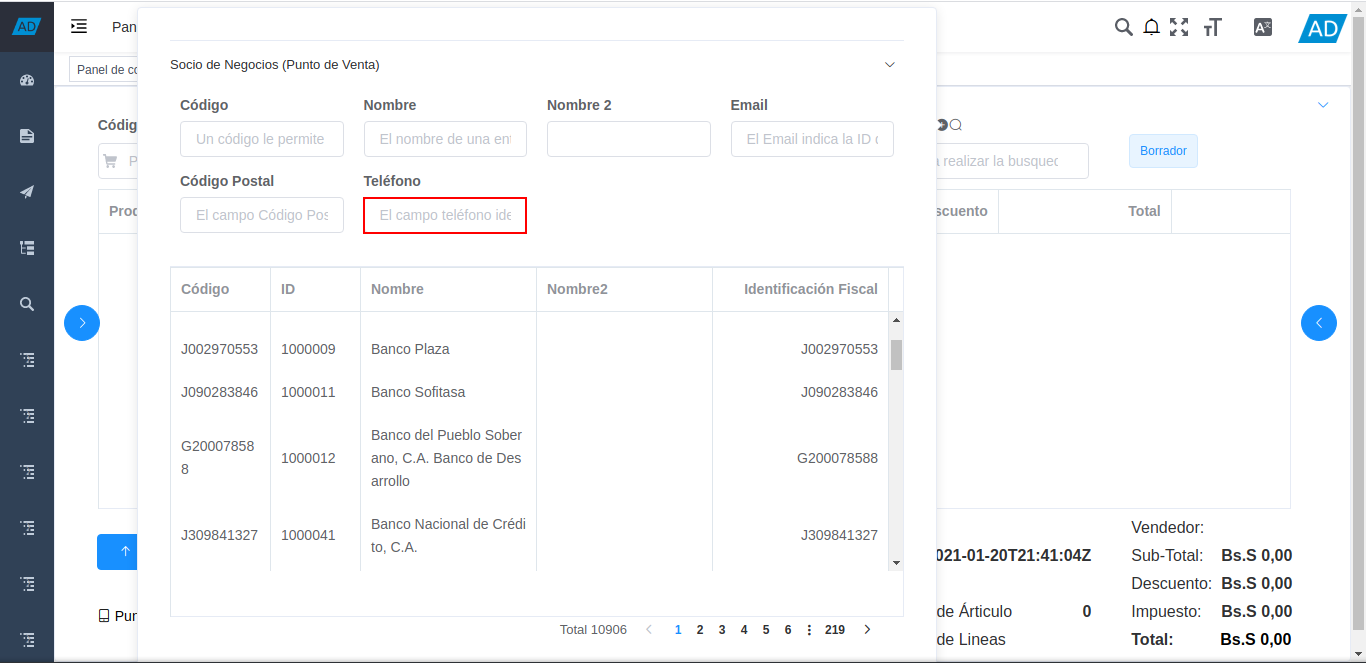The height and width of the screenshot is (663, 1366).
Task: Click the AD logo at top left
Action: coord(27,27)
